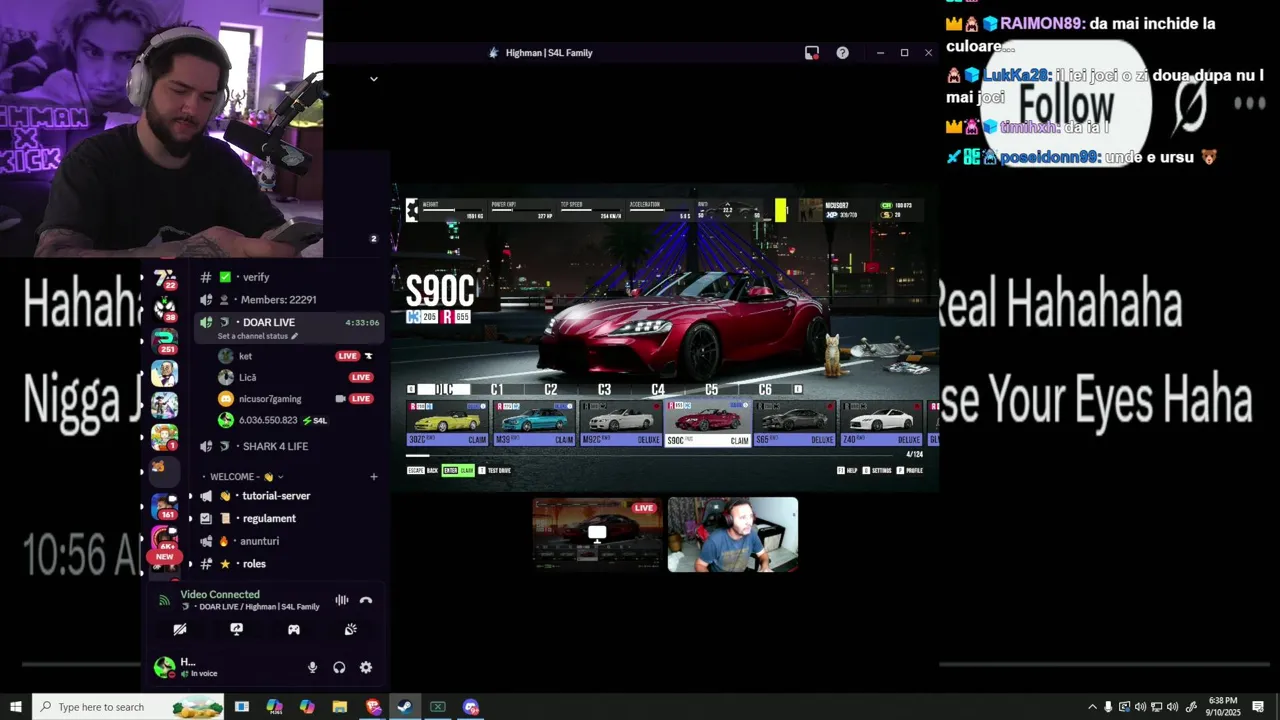Image resolution: width=1280 pixels, height=720 pixels.
Task: Open Discord help question mark icon
Action: tap(843, 53)
